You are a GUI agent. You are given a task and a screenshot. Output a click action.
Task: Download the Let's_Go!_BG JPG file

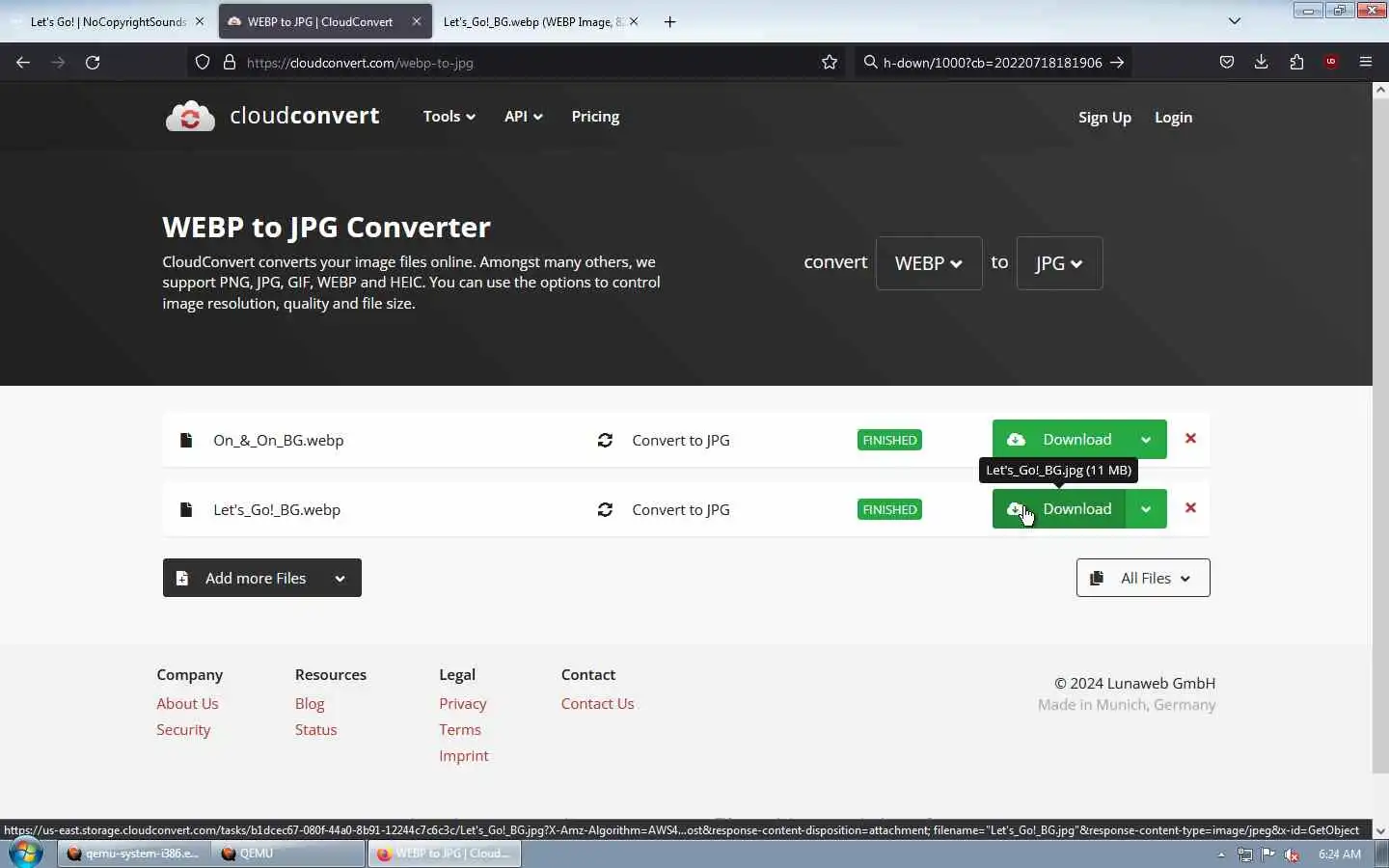1059,509
